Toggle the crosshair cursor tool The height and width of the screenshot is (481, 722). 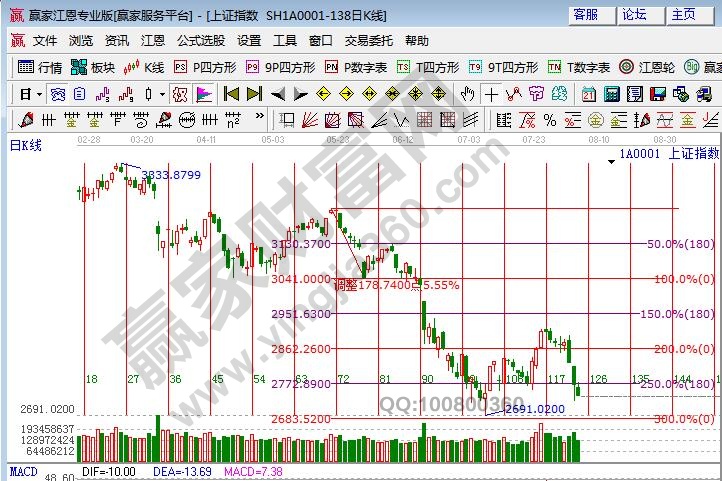click(491, 94)
